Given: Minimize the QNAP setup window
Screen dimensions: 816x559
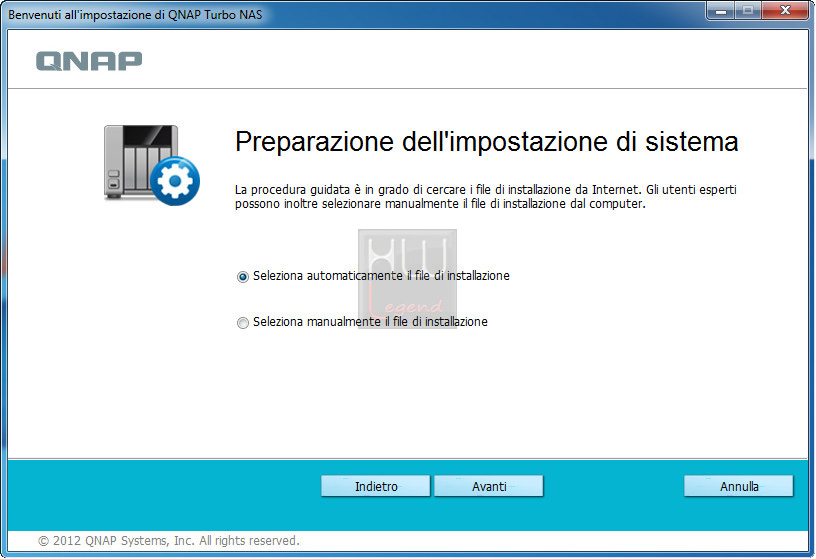Looking at the screenshot, I should pyautogui.click(x=721, y=11).
